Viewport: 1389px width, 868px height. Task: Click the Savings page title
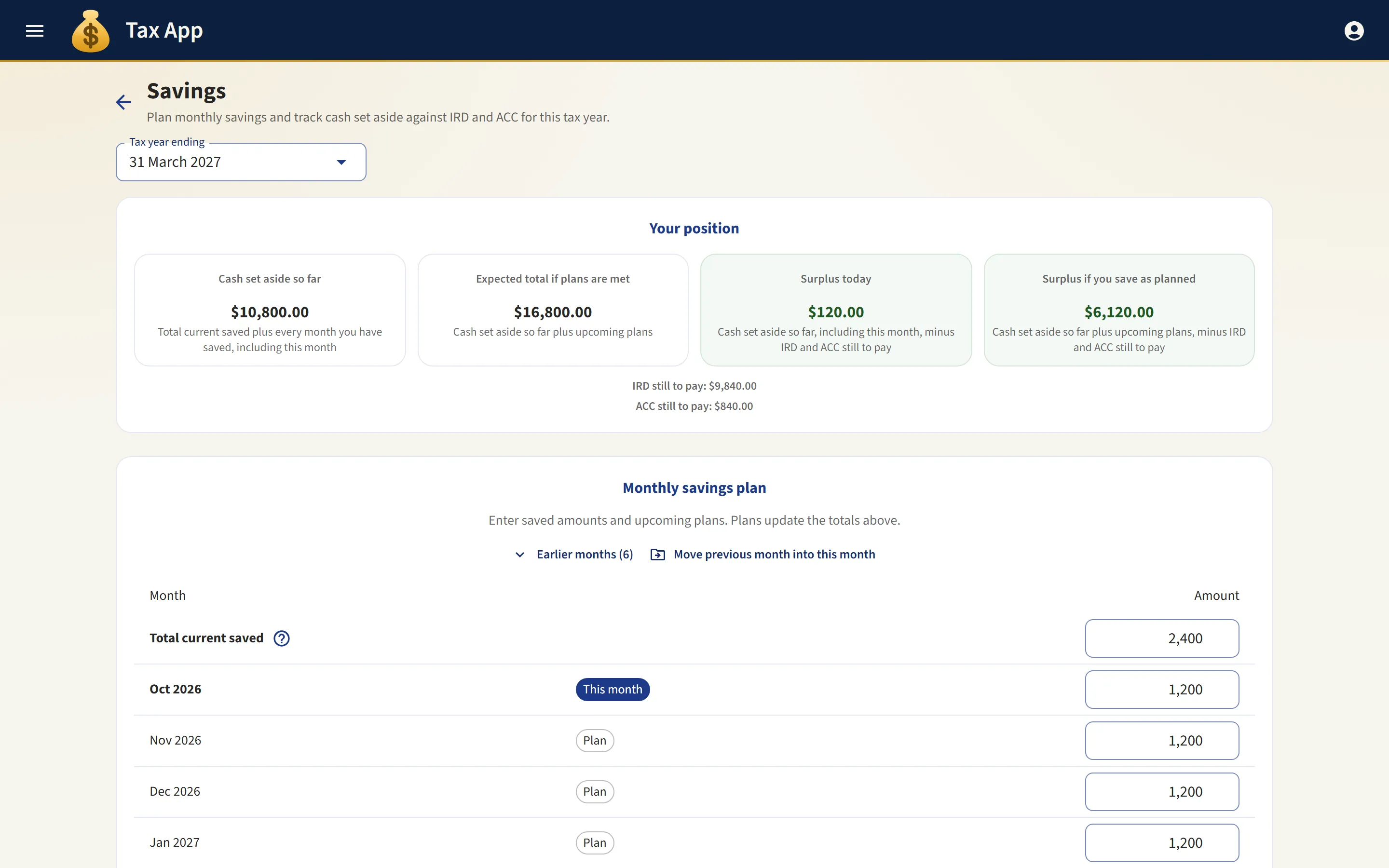(187, 91)
